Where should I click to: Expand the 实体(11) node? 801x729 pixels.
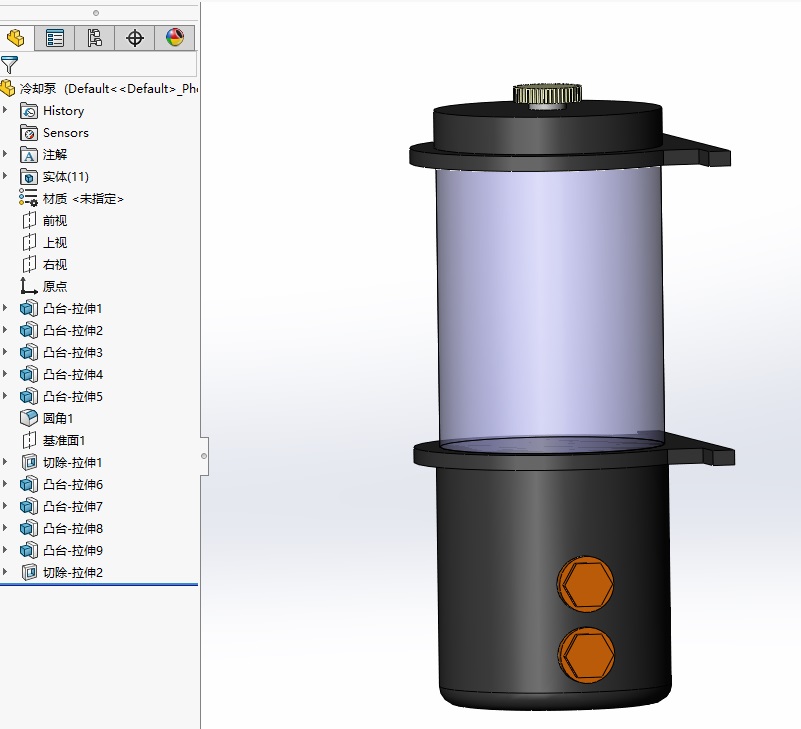pyautogui.click(x=5, y=175)
